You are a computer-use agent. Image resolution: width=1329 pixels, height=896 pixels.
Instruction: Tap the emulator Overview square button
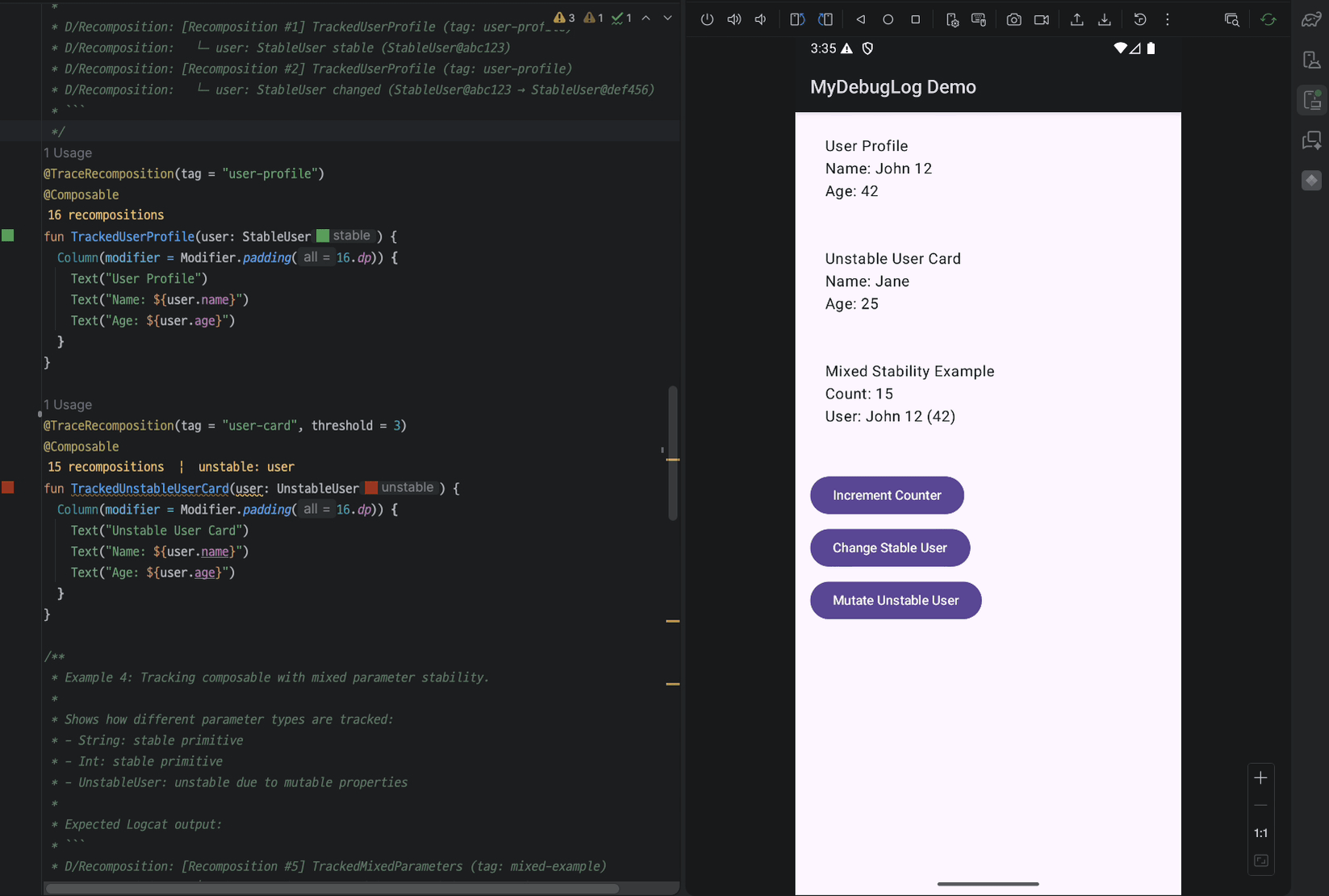pos(916,19)
